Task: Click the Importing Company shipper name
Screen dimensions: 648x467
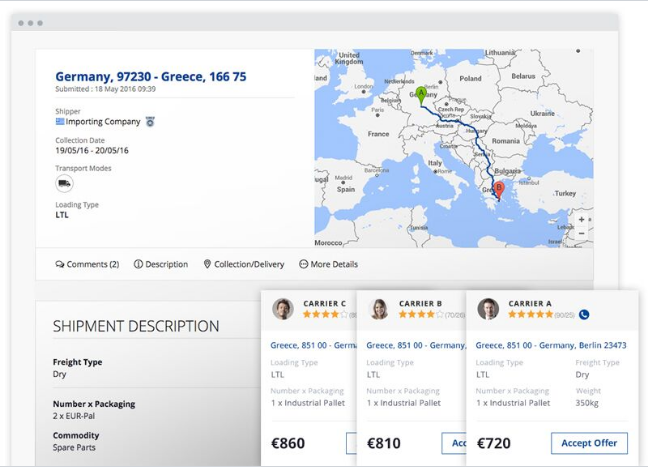Action: (103, 122)
